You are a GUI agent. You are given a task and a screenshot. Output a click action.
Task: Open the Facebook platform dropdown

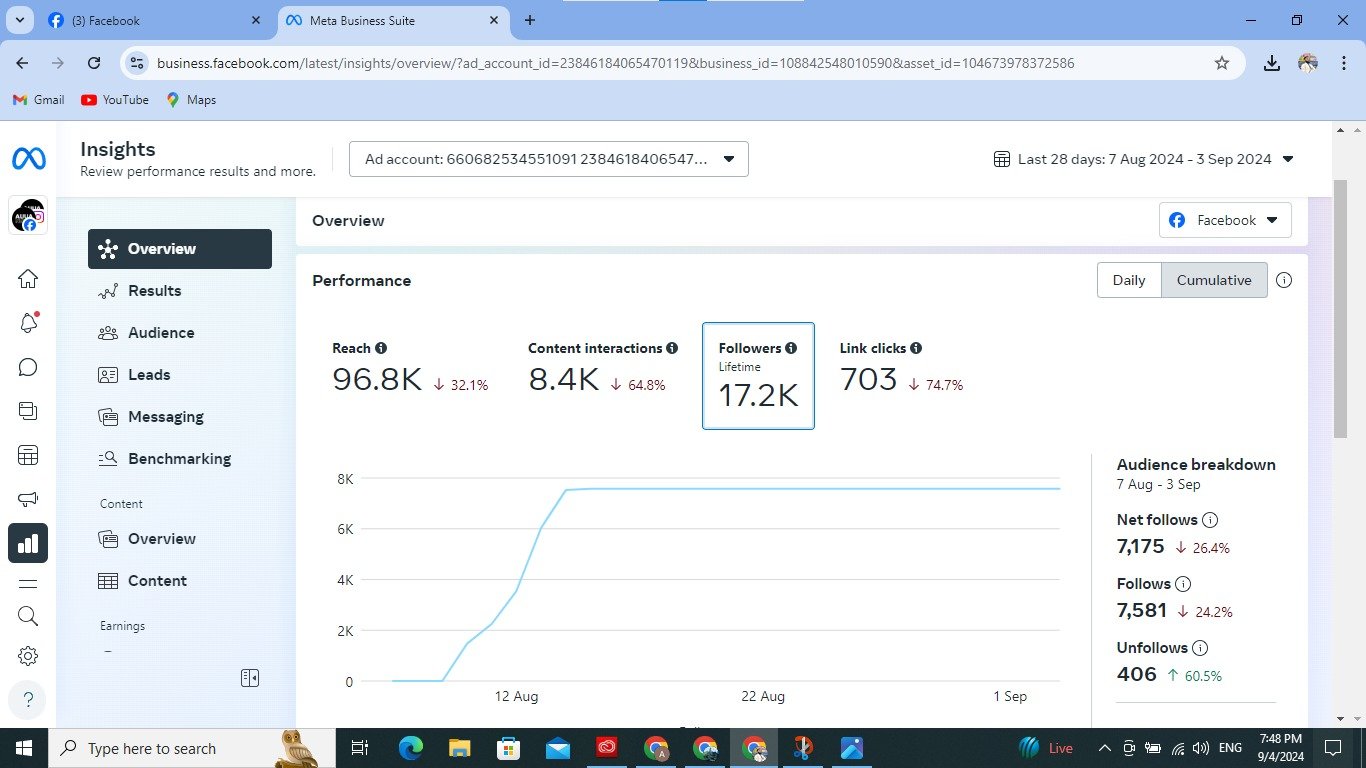coord(1225,220)
